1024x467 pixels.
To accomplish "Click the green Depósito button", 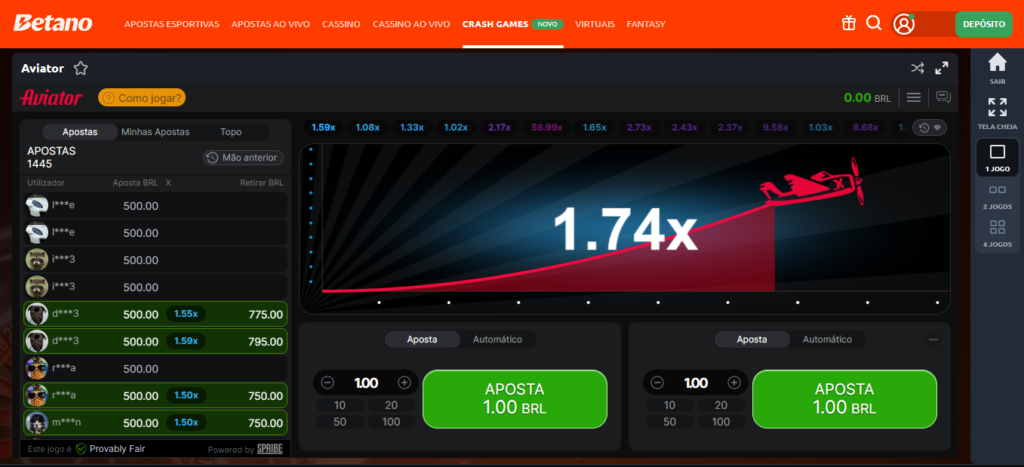I will [x=984, y=24].
